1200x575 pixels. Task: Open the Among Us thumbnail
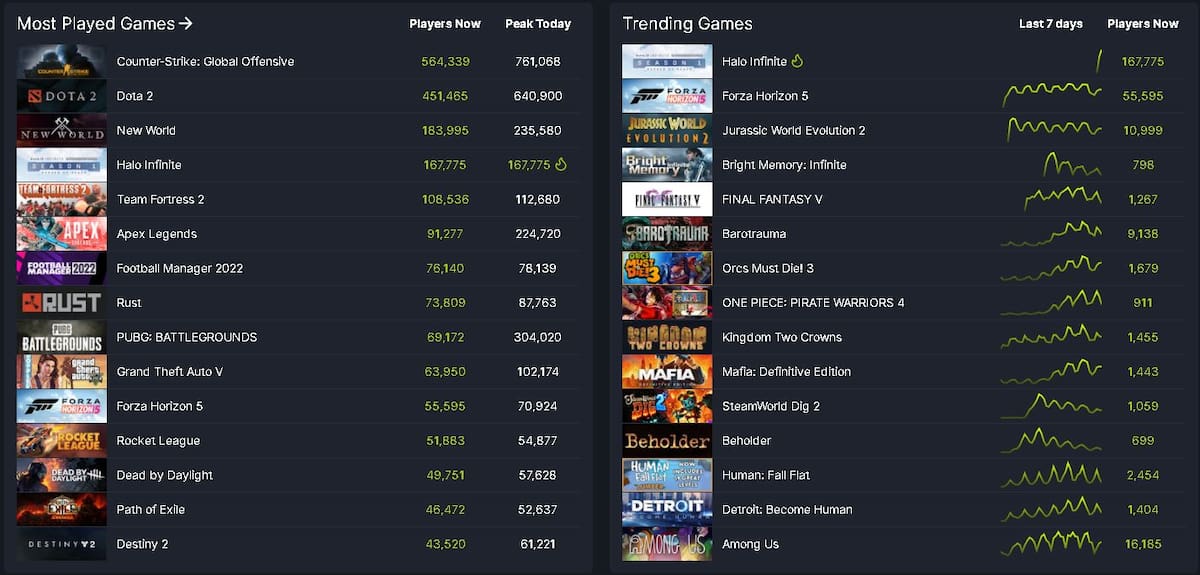click(667, 545)
